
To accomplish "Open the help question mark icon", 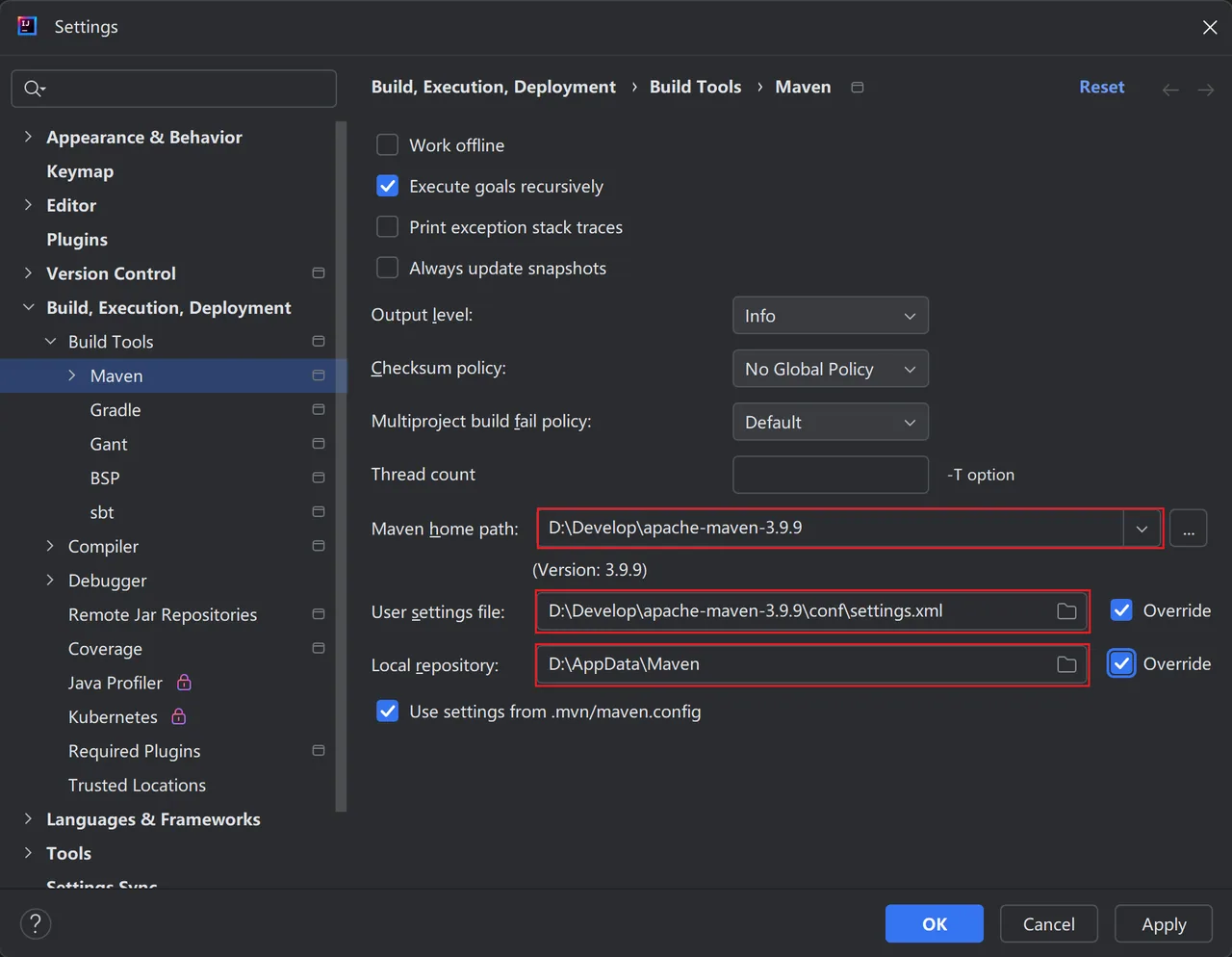I will pyautogui.click(x=36, y=924).
